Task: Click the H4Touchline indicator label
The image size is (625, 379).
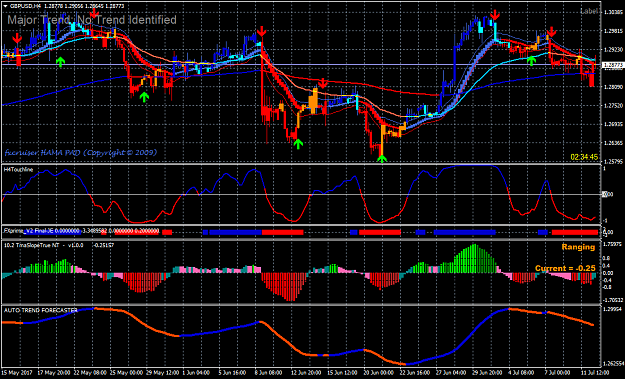Action: point(19,170)
